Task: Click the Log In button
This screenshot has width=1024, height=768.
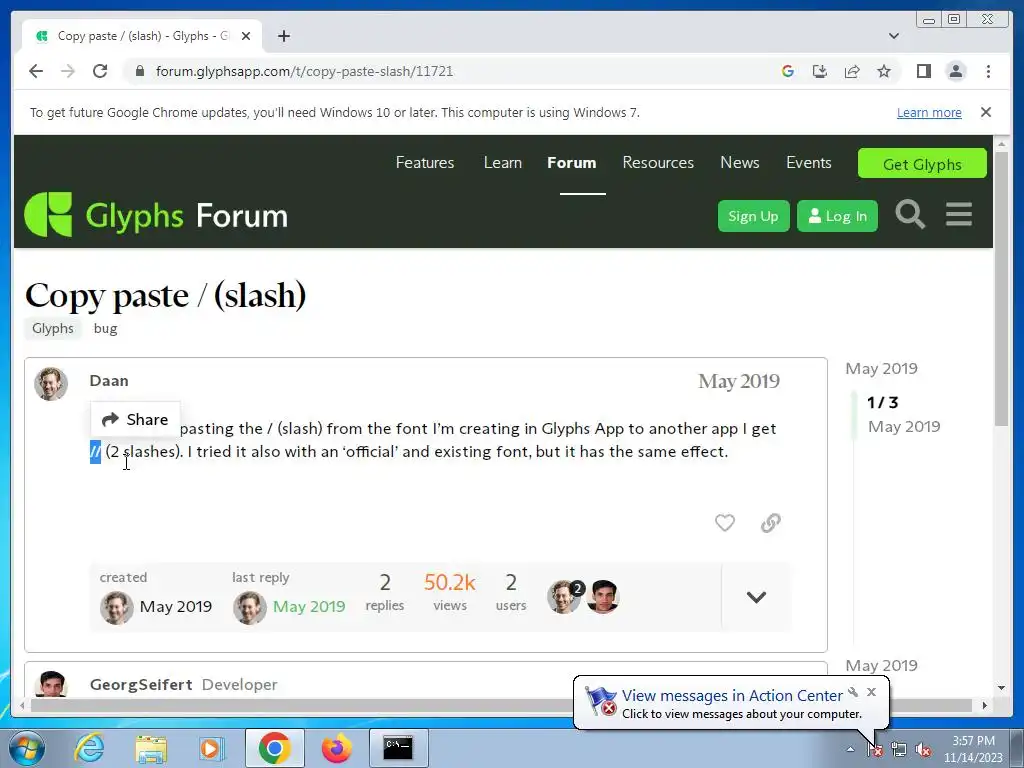Action: (x=837, y=216)
